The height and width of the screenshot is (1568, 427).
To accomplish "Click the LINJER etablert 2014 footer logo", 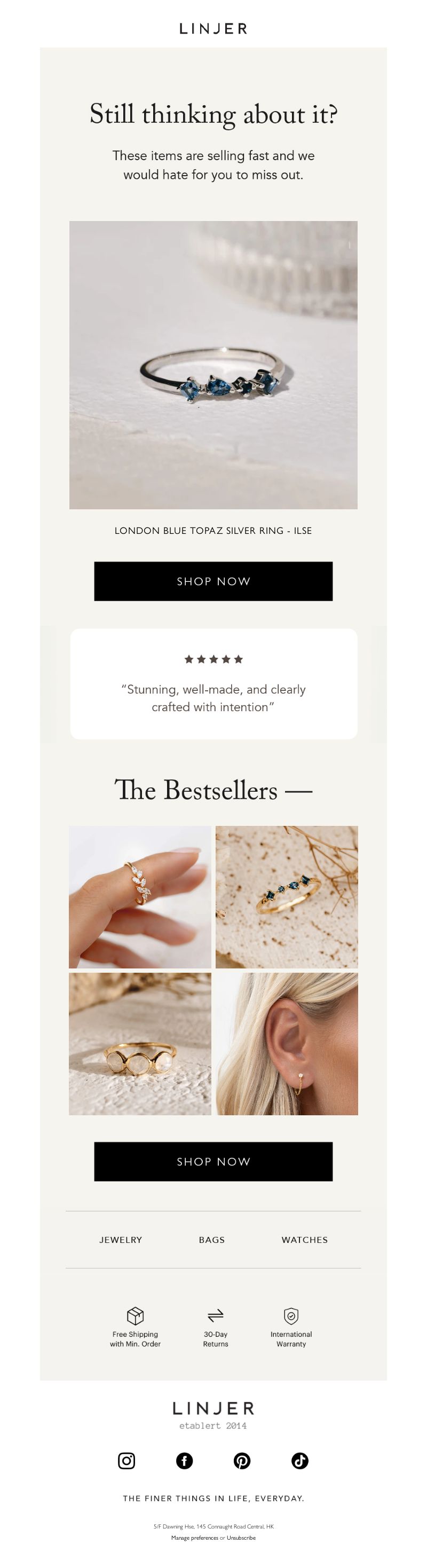I will coord(213,1415).
